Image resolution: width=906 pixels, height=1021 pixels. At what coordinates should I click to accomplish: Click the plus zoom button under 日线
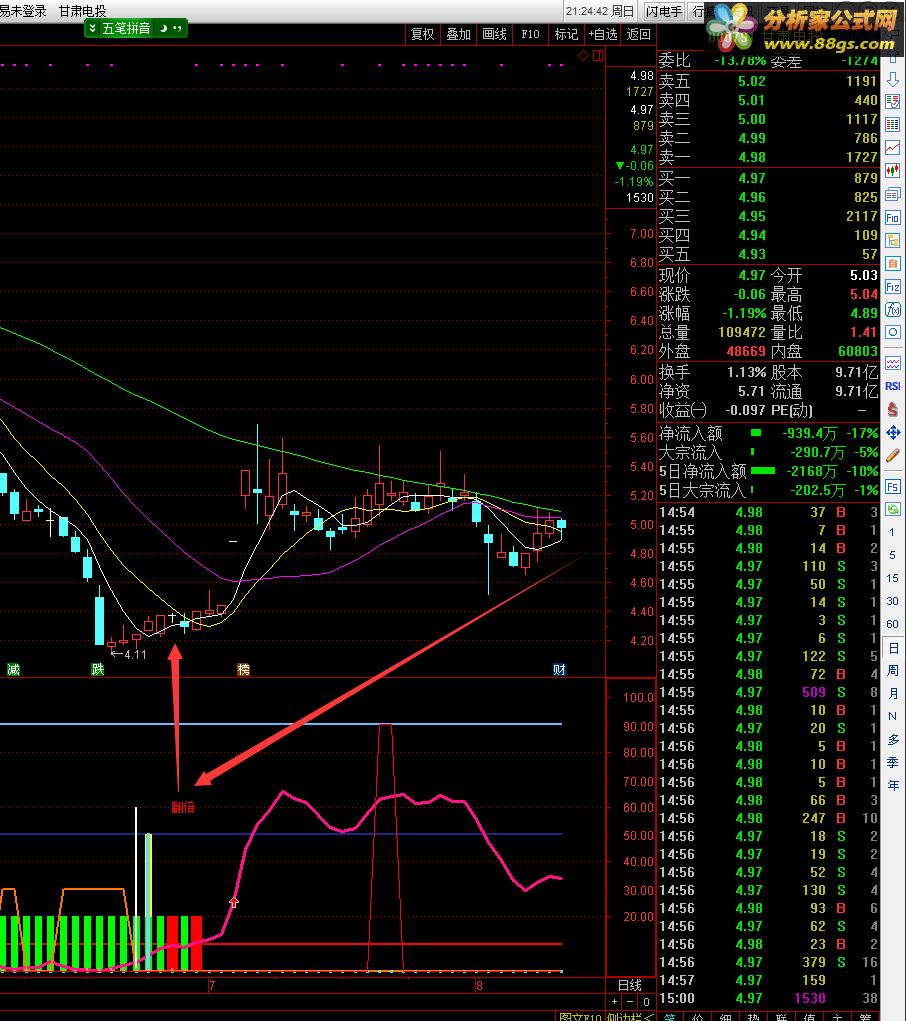tap(614, 1001)
